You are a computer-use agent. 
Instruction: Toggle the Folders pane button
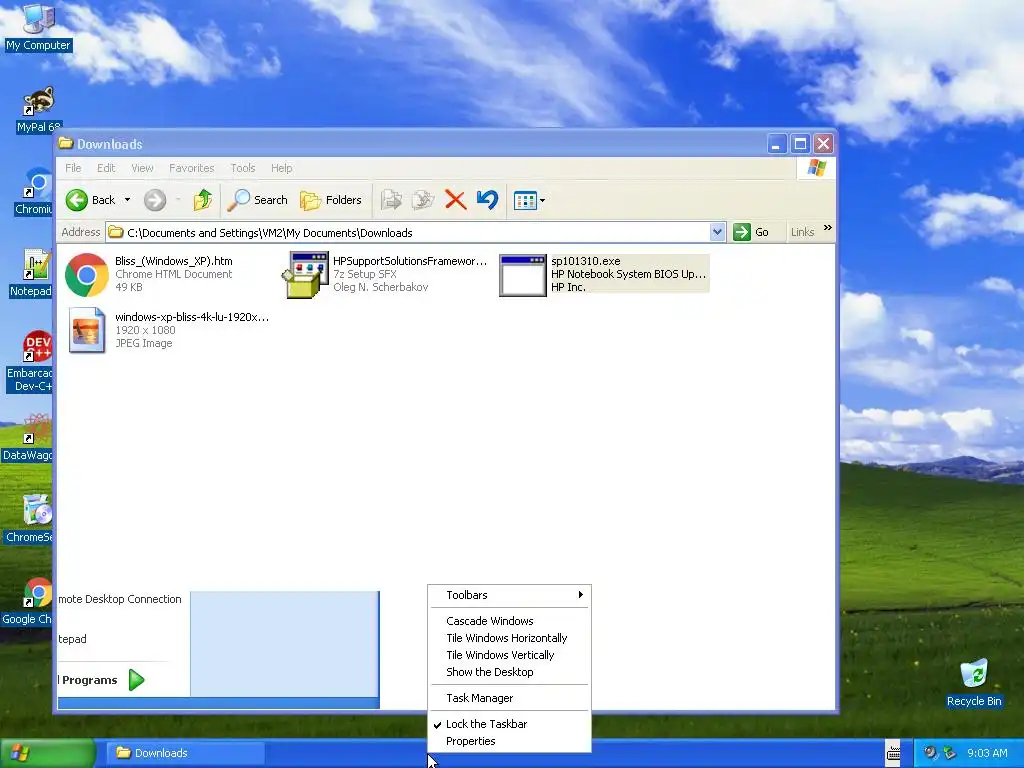tap(330, 200)
